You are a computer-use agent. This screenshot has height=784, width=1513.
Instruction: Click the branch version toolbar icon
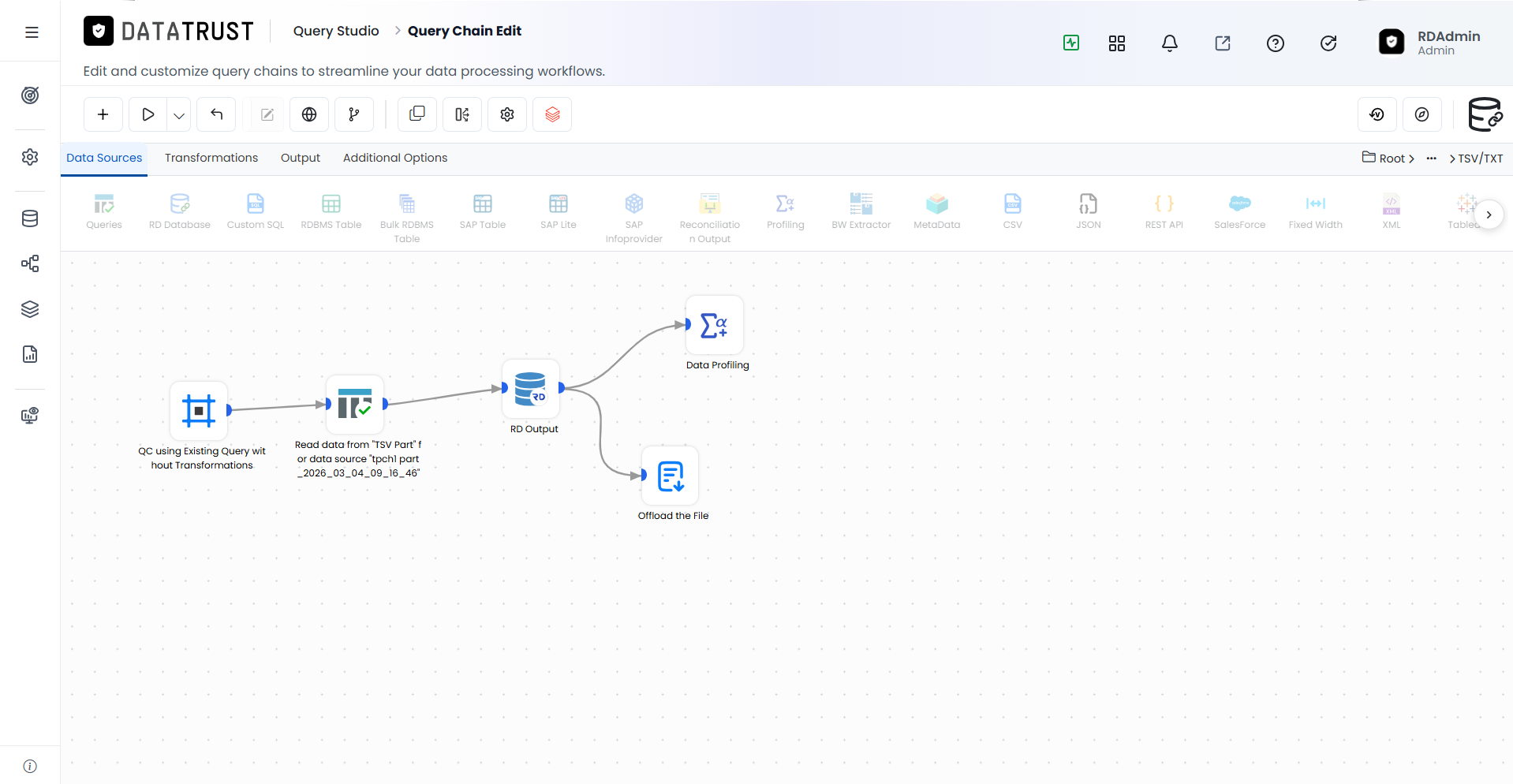[354, 114]
